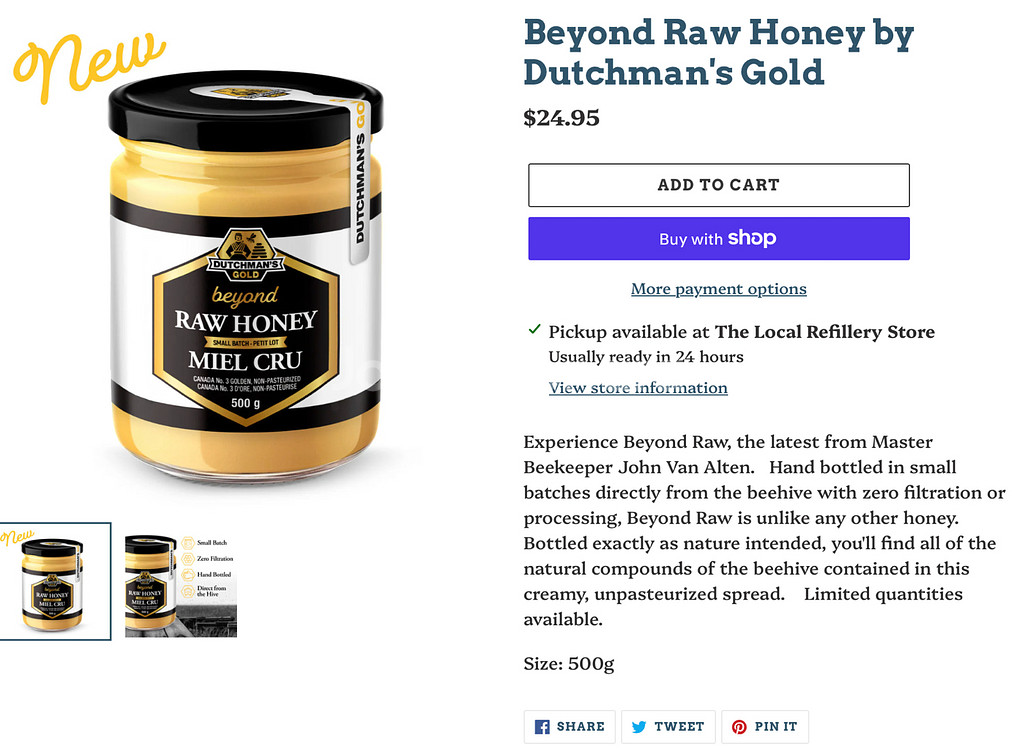
Task: Click The Local Refillery Store name
Action: pyautogui.click(x=825, y=332)
